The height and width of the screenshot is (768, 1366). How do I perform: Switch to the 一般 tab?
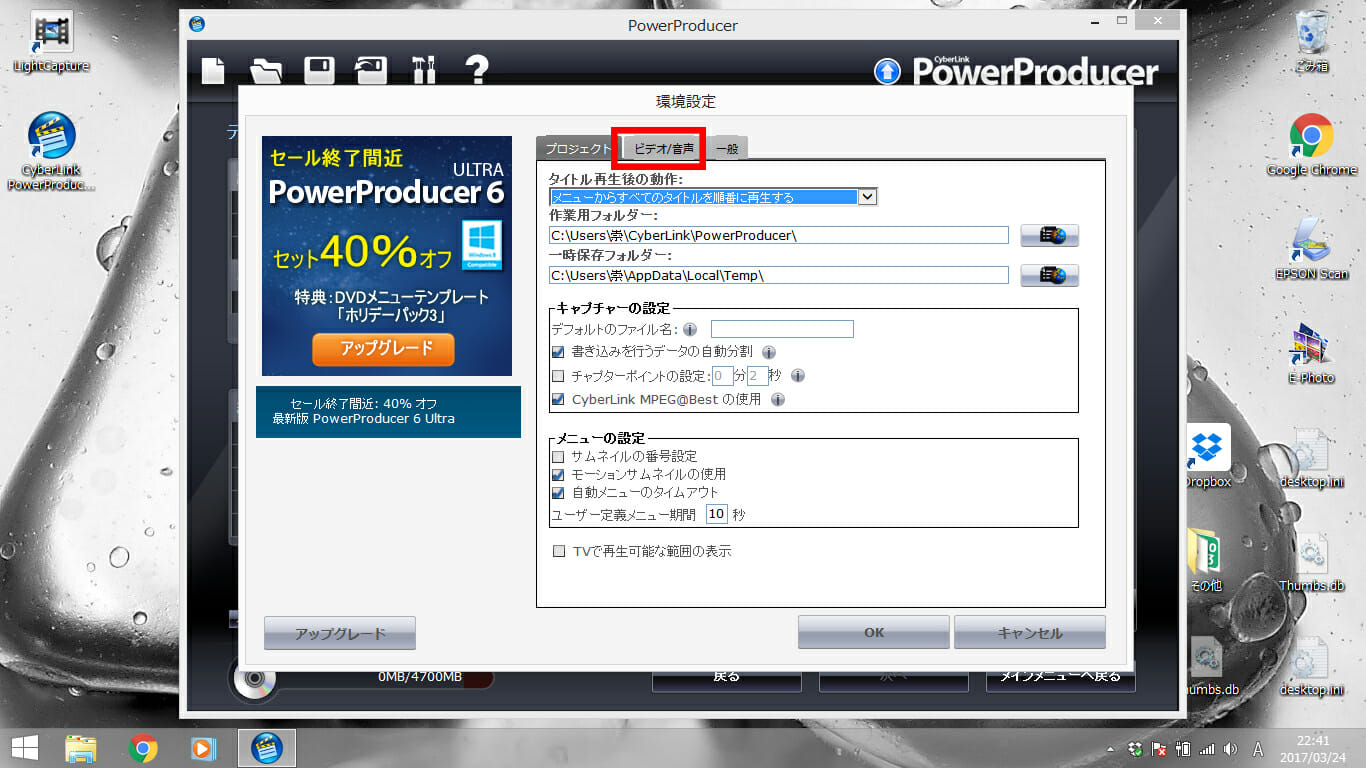pyautogui.click(x=728, y=148)
